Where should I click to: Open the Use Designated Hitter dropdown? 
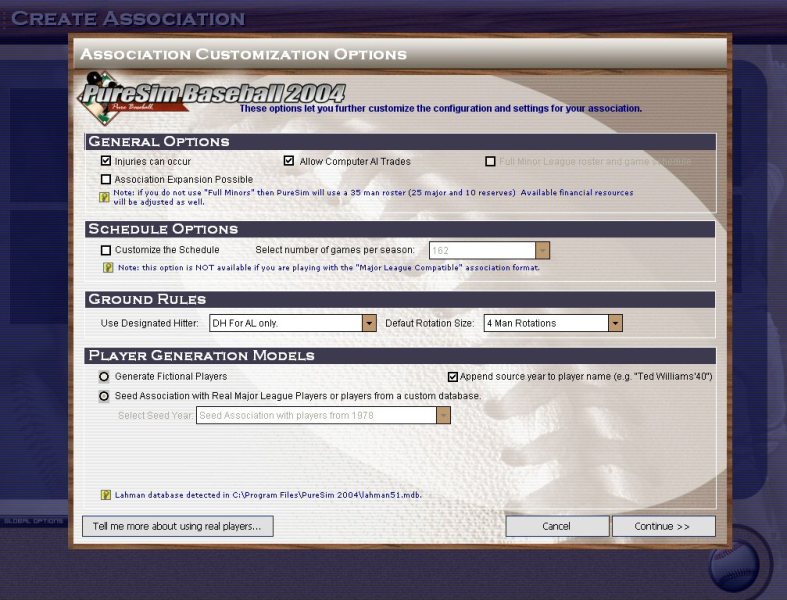click(x=369, y=323)
